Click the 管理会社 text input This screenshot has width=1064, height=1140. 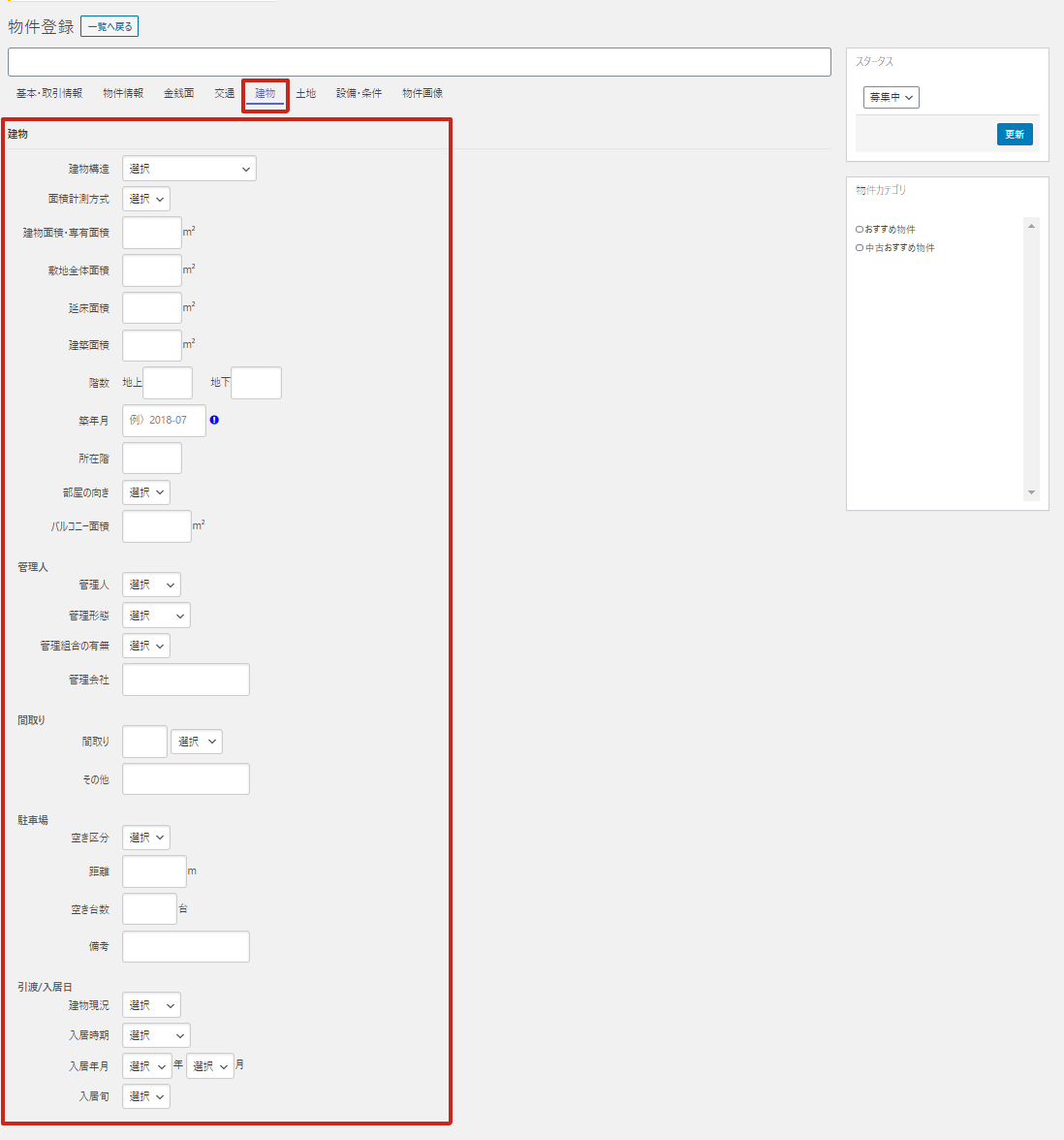point(186,680)
